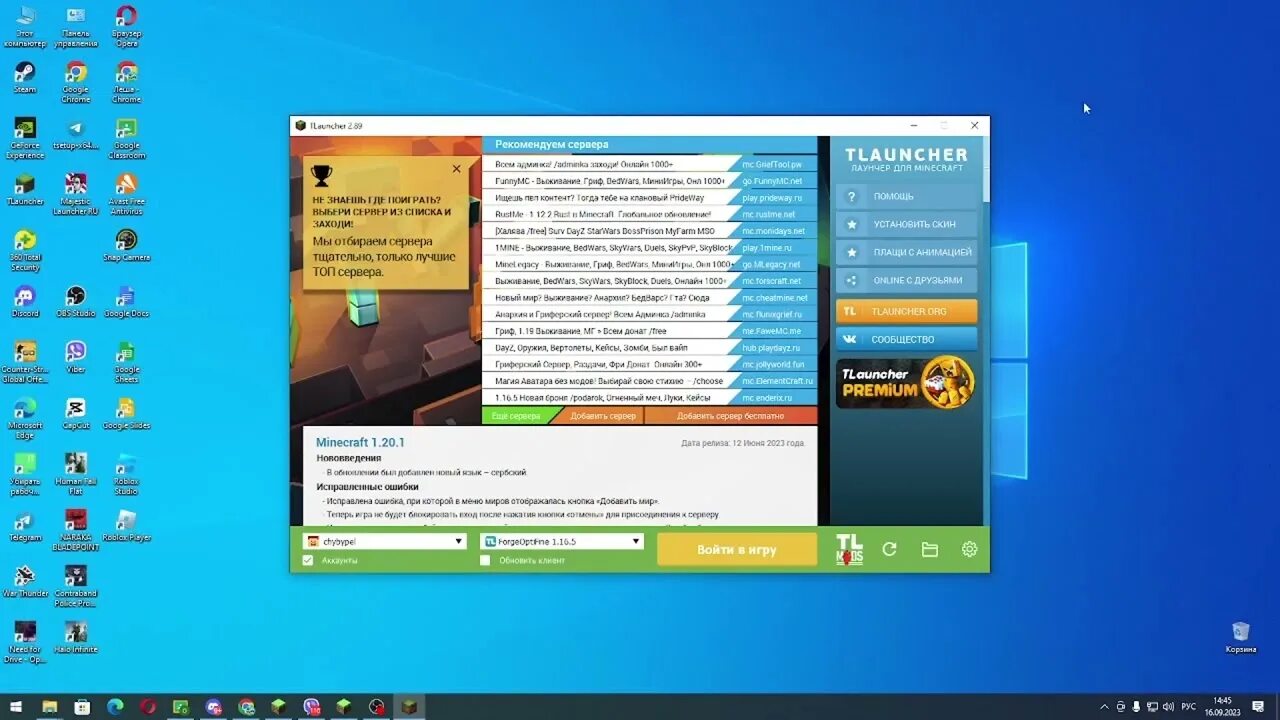Open the game folder icon
Image resolution: width=1280 pixels, height=720 pixels.
point(929,549)
